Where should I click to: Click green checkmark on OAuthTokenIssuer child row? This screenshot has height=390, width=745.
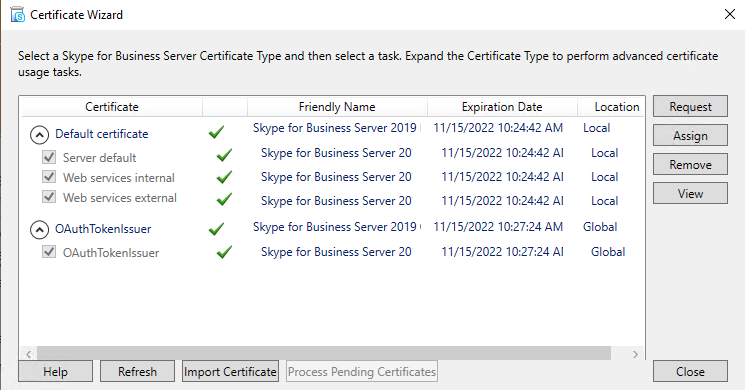pos(224,252)
